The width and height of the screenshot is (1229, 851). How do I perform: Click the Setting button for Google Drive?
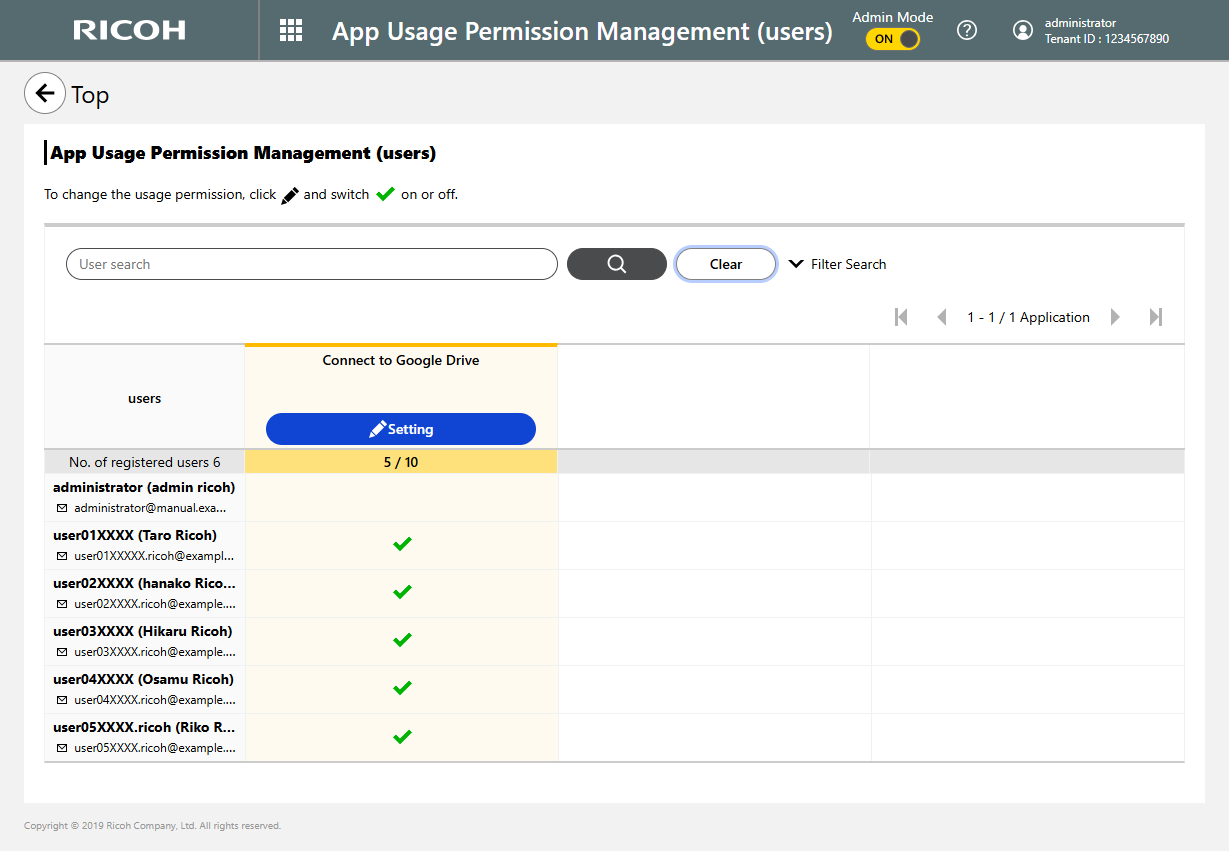tap(400, 429)
